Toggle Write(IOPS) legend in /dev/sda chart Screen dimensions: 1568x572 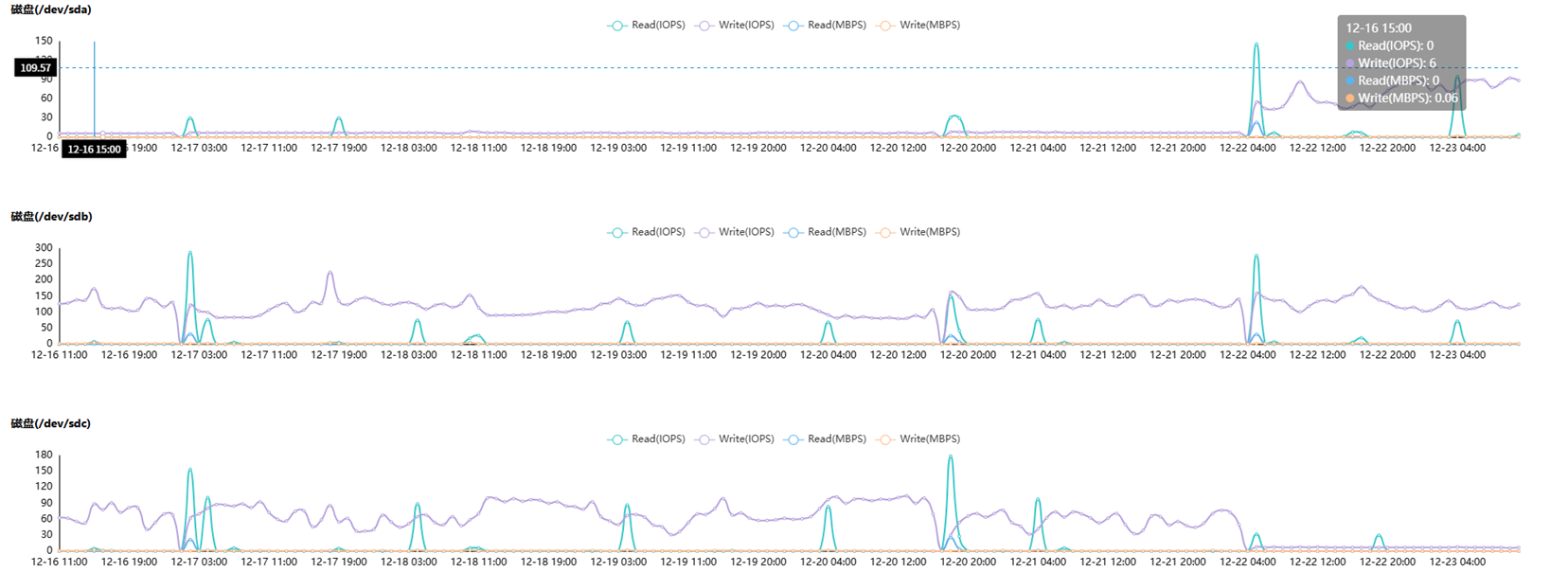[734, 26]
